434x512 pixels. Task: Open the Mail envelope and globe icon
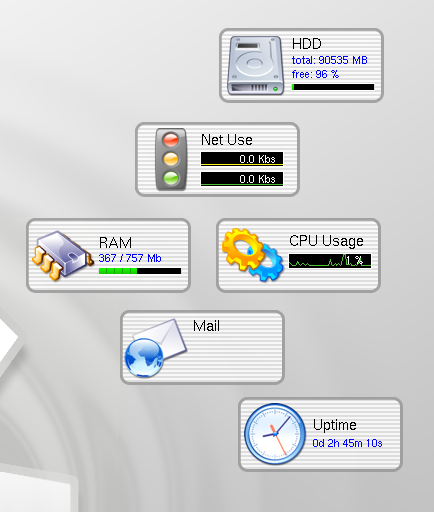(155, 348)
